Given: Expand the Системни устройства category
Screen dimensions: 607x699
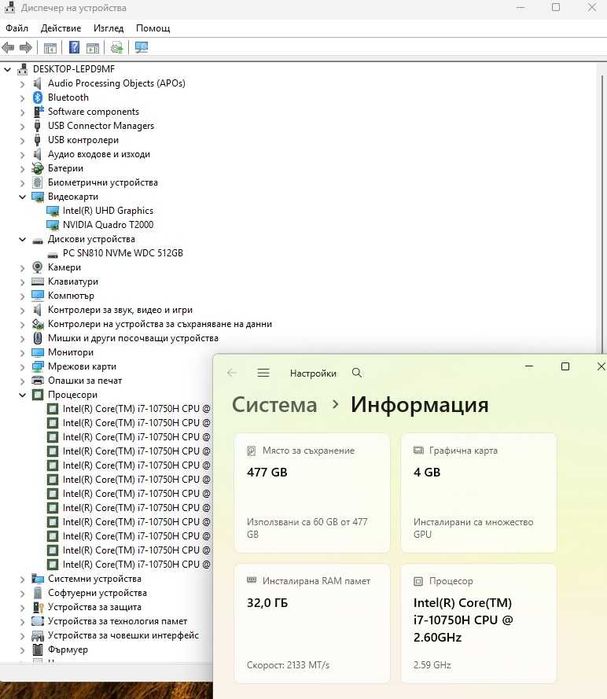Looking at the screenshot, I should (22, 579).
